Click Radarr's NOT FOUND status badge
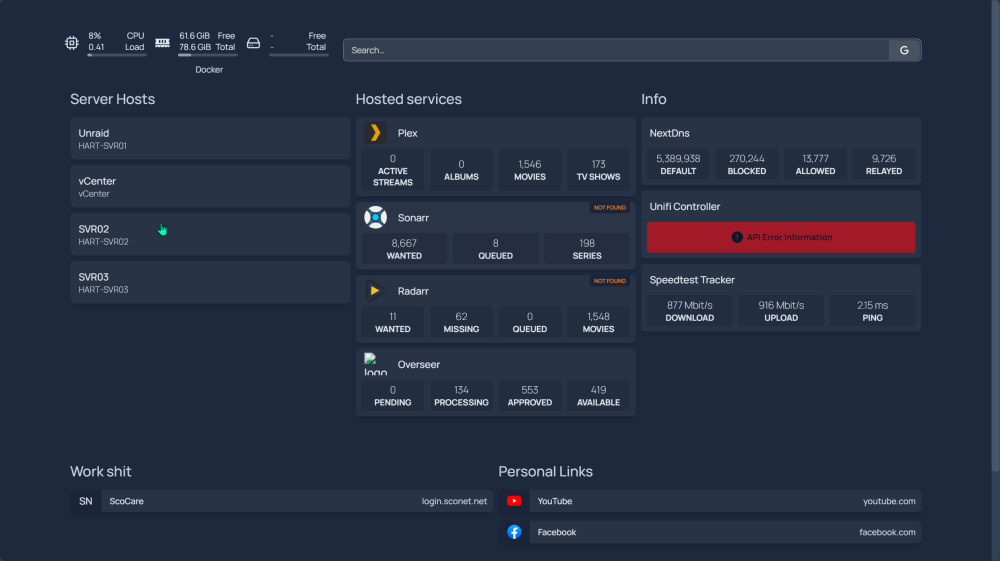Image resolution: width=1000 pixels, height=561 pixels. [610, 281]
